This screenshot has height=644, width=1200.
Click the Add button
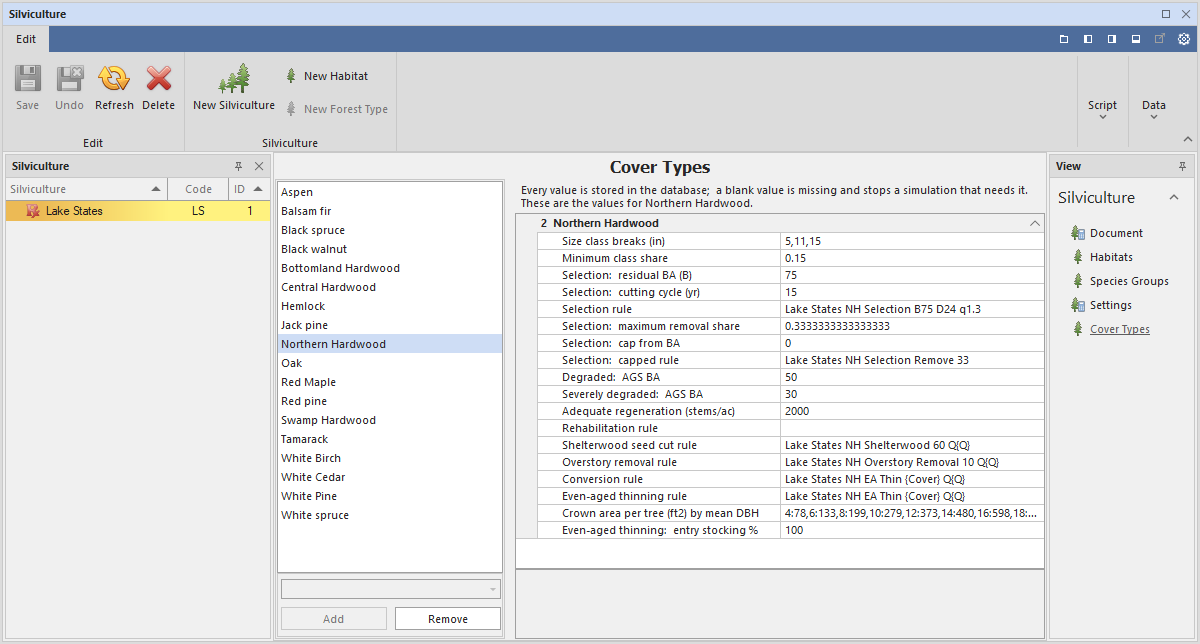click(x=334, y=619)
